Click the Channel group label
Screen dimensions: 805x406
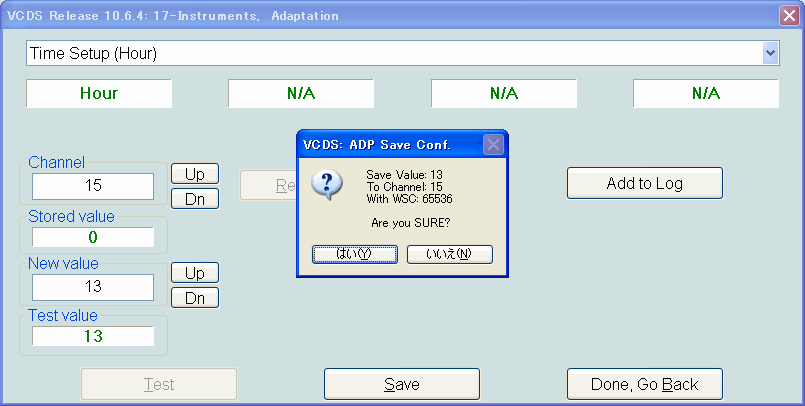pyautogui.click(x=56, y=162)
